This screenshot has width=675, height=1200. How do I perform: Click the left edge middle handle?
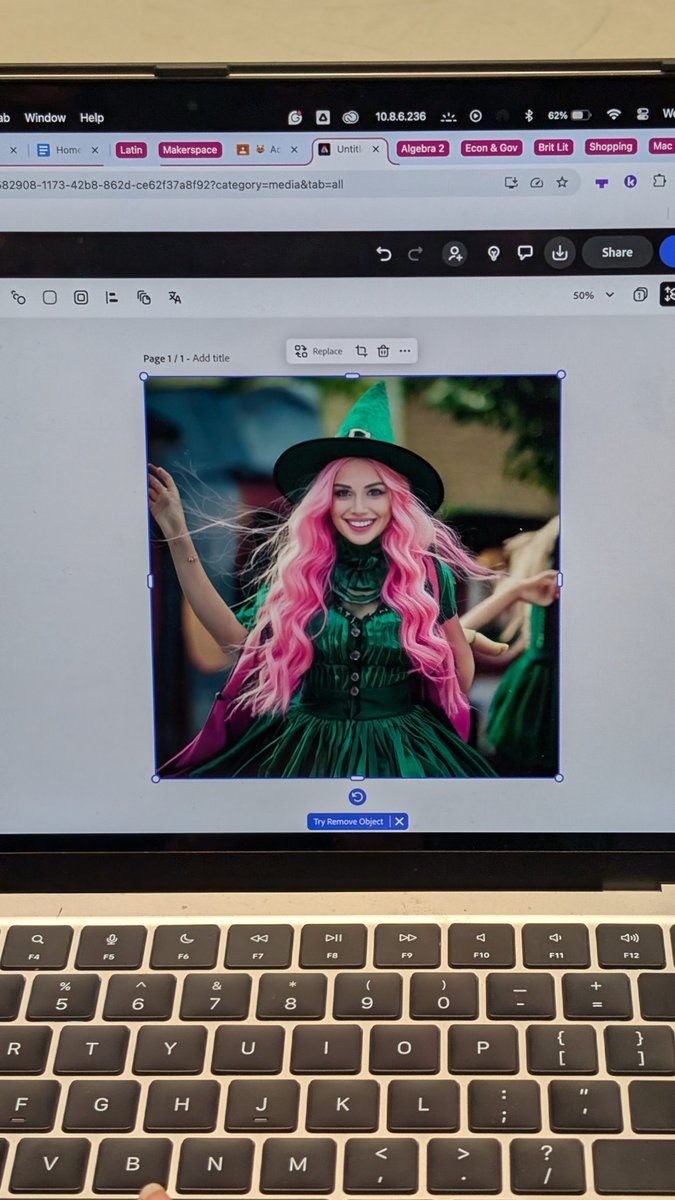click(x=149, y=581)
